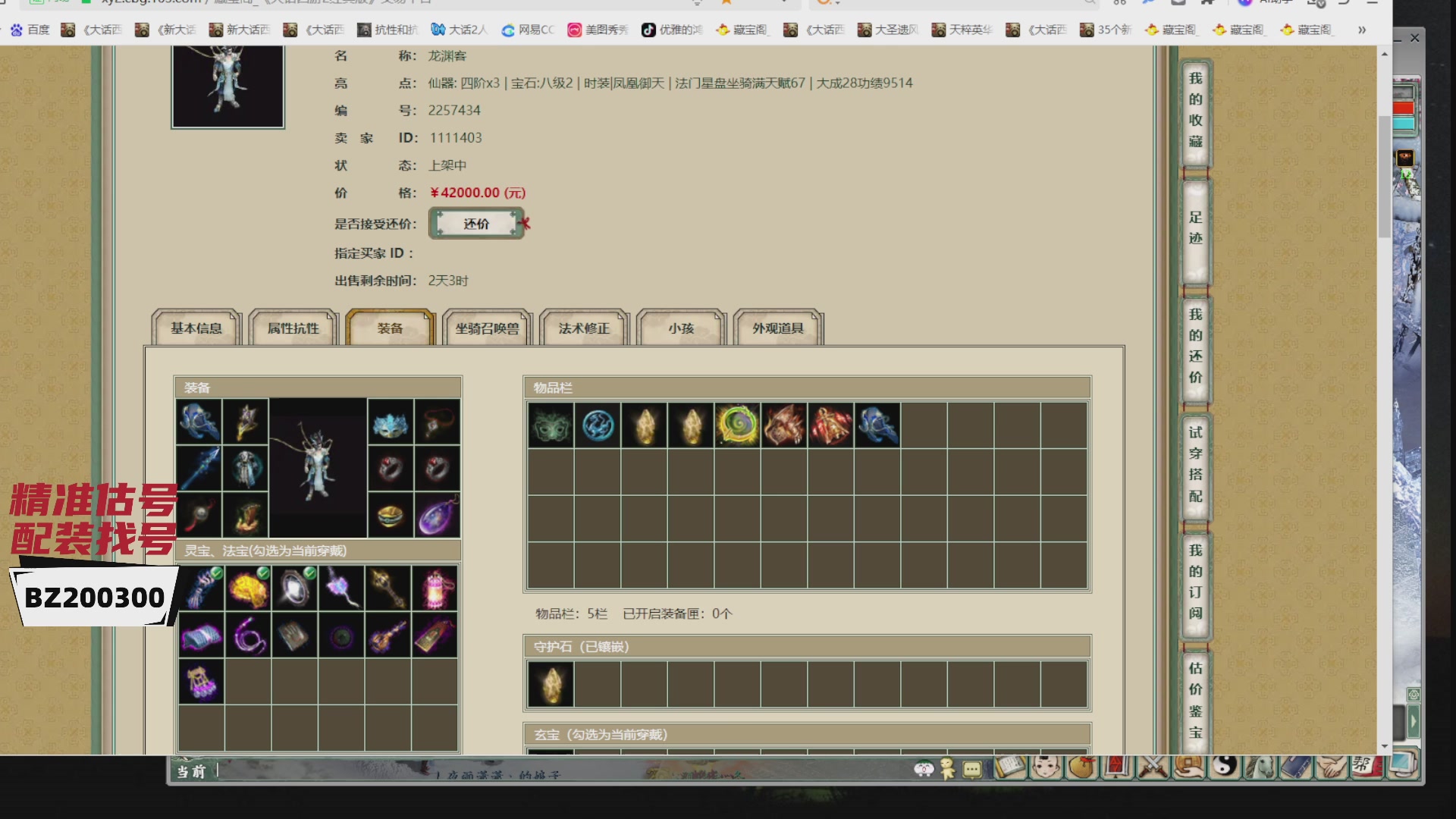Viewport: 1456px width, 819px height.
Task: Open the 属性抗性 tab
Action: point(293,328)
